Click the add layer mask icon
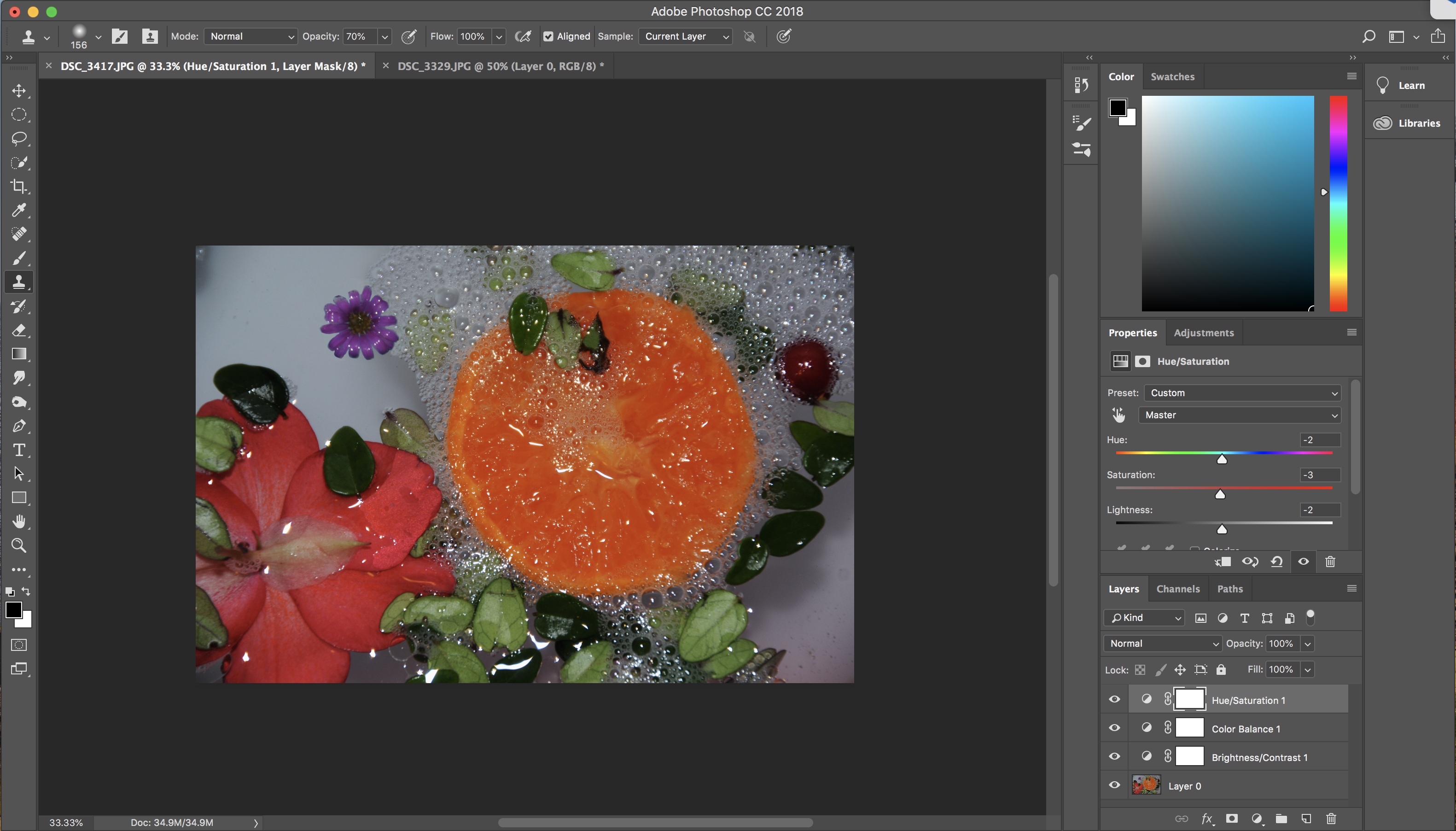Image resolution: width=1456 pixels, height=831 pixels. click(x=1232, y=819)
